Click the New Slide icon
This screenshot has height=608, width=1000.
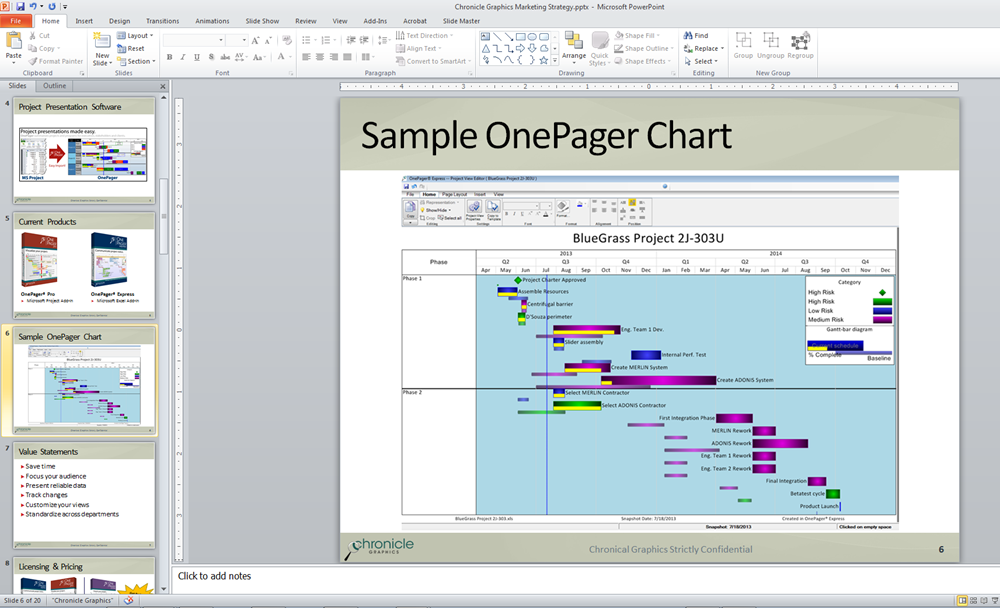point(102,43)
